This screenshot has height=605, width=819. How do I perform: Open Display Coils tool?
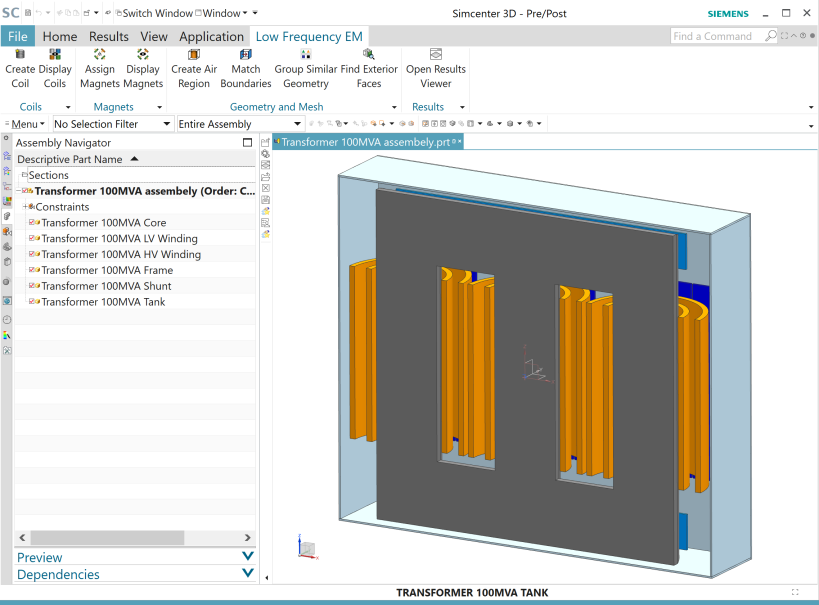pyautogui.click(x=55, y=69)
